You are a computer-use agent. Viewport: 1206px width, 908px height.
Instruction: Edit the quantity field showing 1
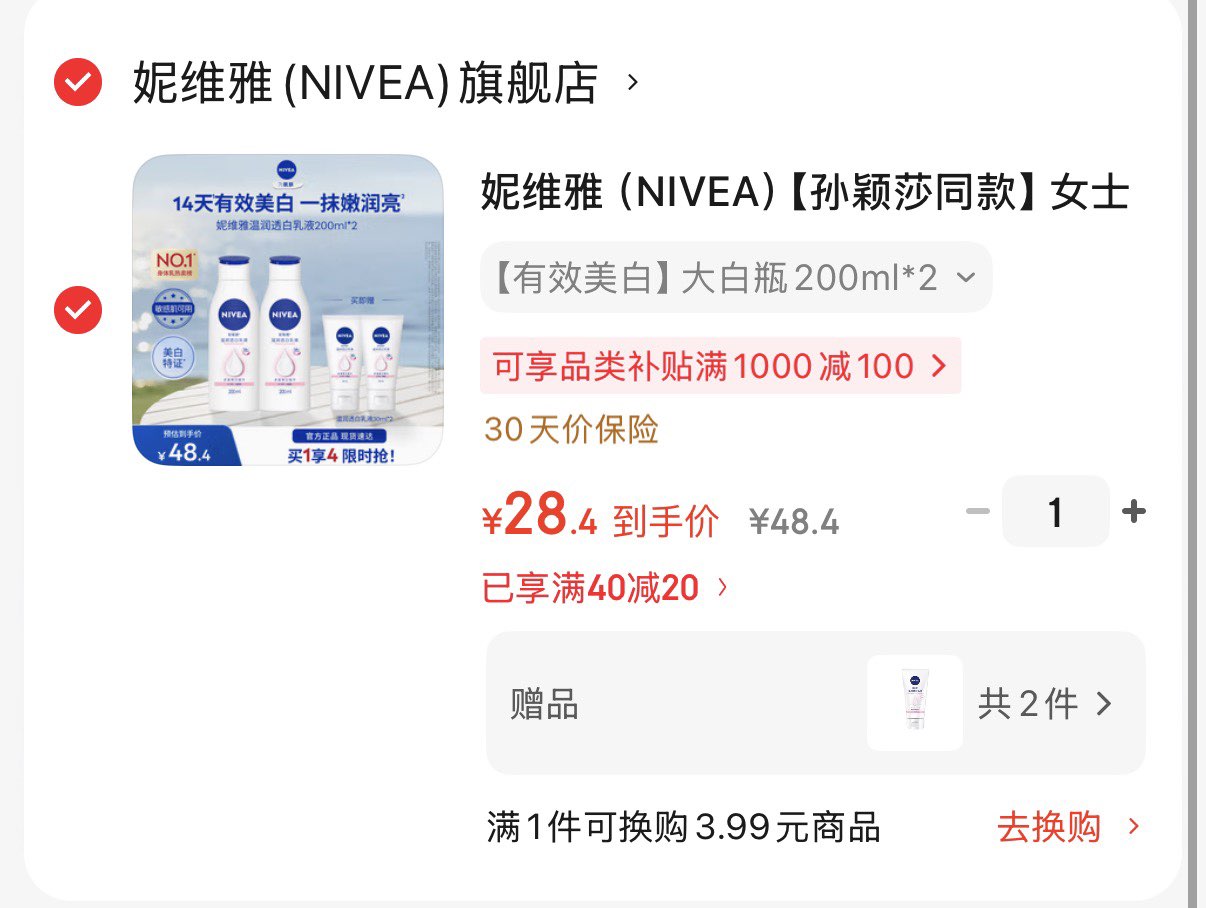click(1055, 512)
